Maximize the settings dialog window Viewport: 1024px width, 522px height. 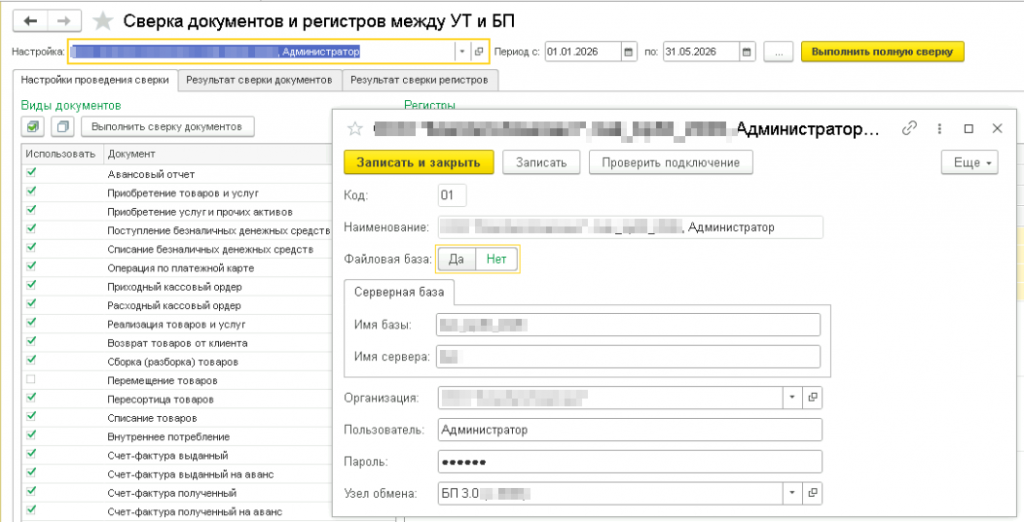tap(969, 129)
